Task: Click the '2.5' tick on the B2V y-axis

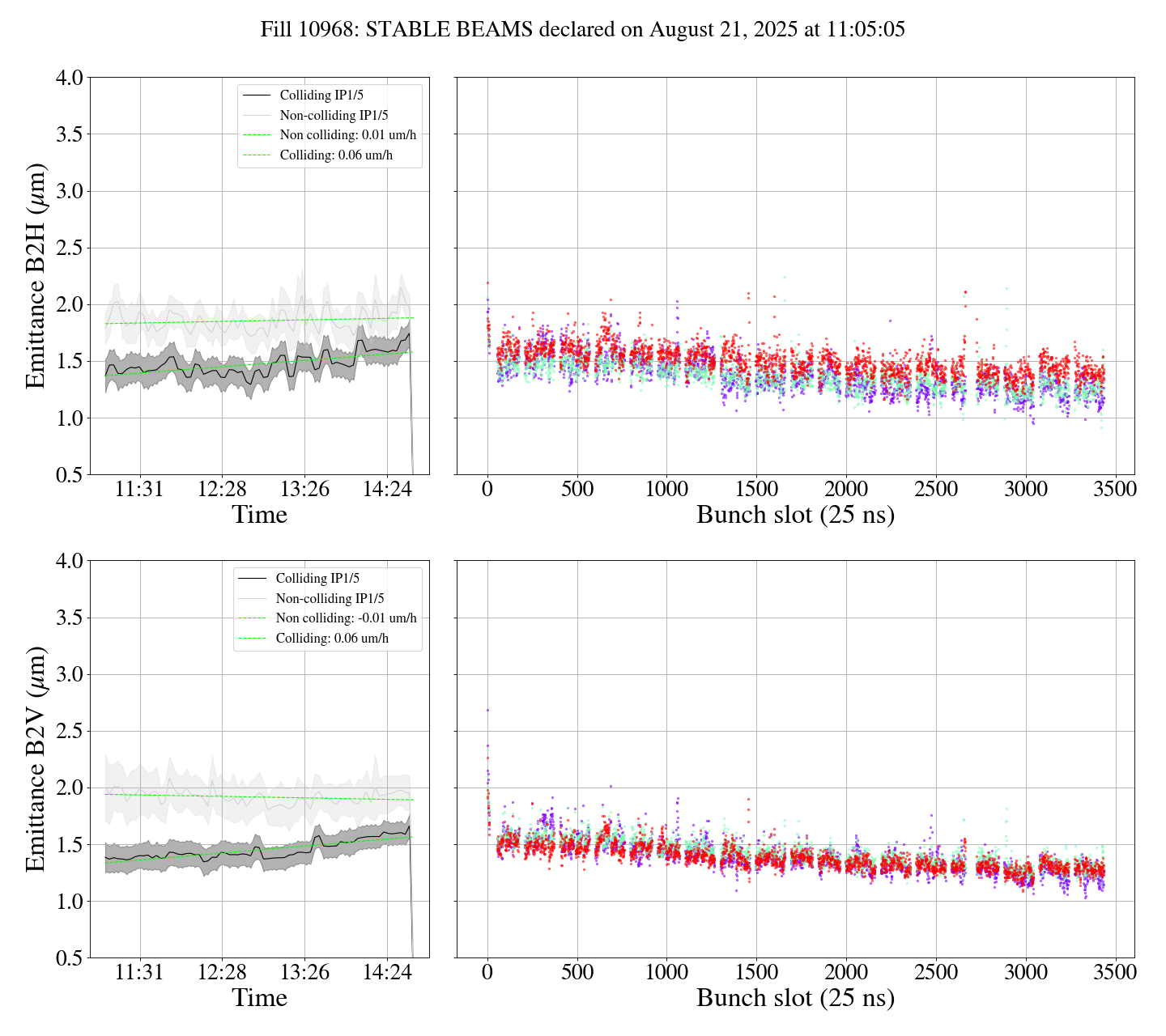Action: pyautogui.click(x=69, y=731)
